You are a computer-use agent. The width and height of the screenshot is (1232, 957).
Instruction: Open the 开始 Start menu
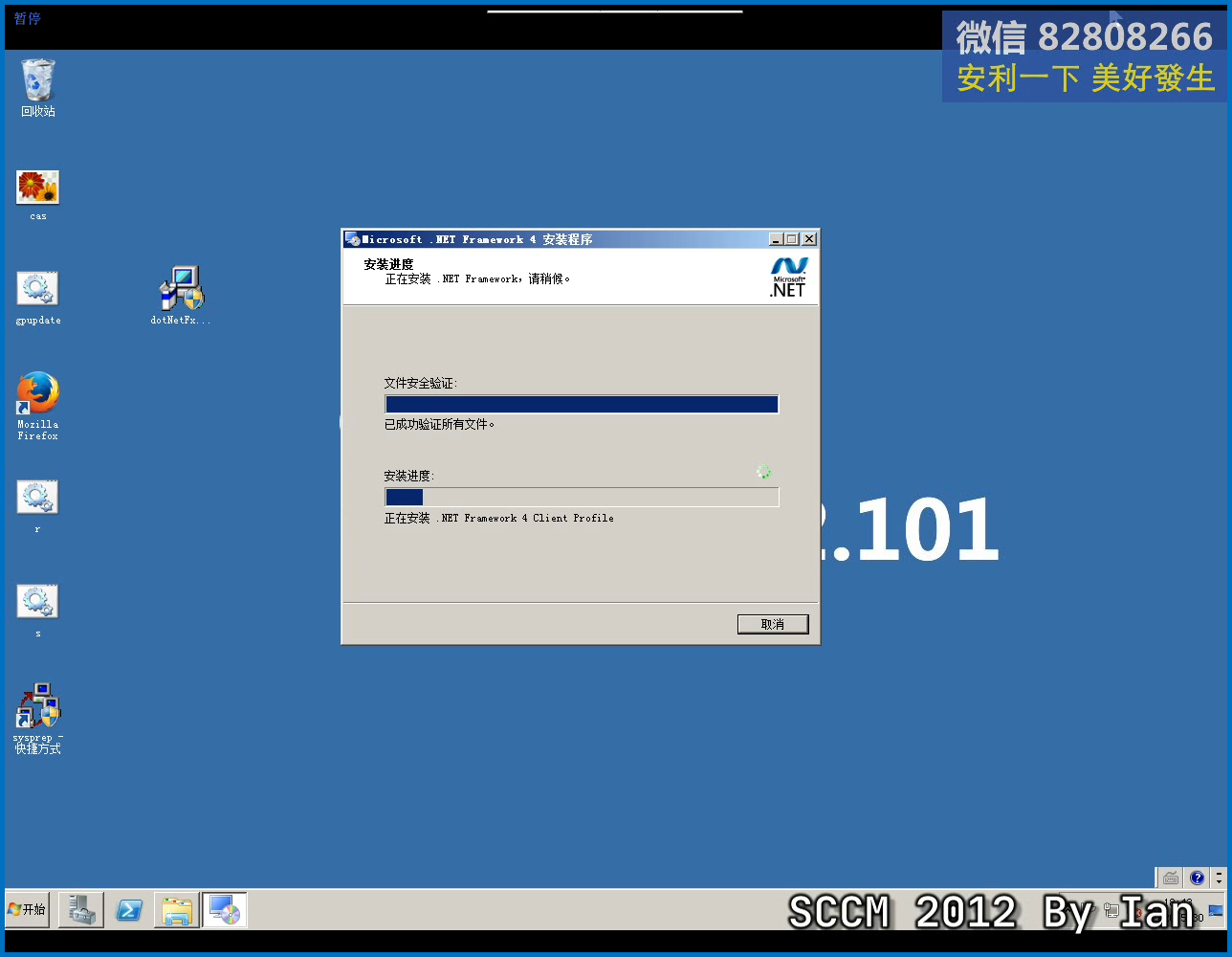[x=27, y=909]
